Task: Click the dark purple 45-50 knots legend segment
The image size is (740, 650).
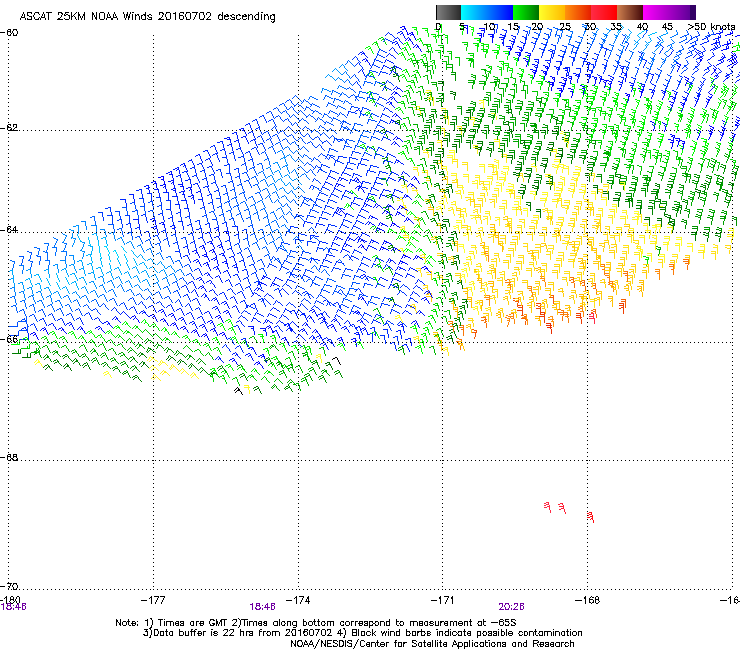Action: click(x=682, y=12)
